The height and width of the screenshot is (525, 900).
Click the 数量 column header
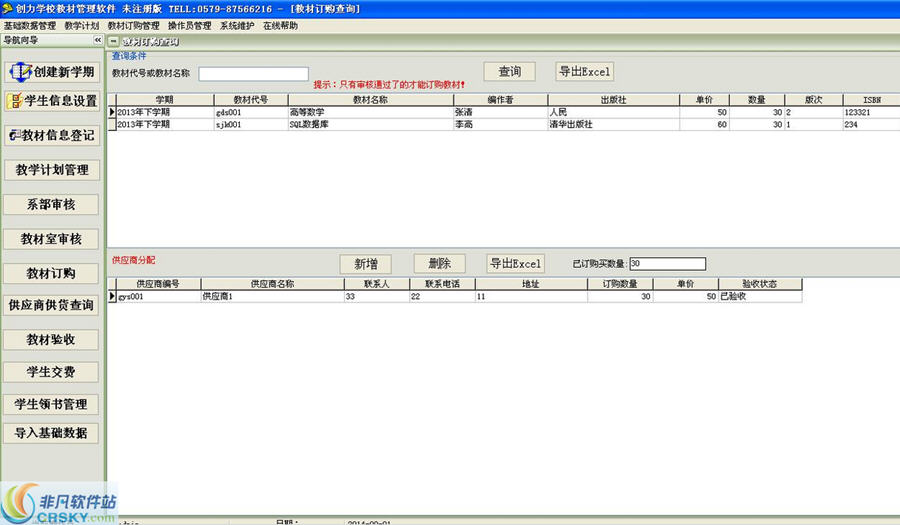pyautogui.click(x=757, y=100)
